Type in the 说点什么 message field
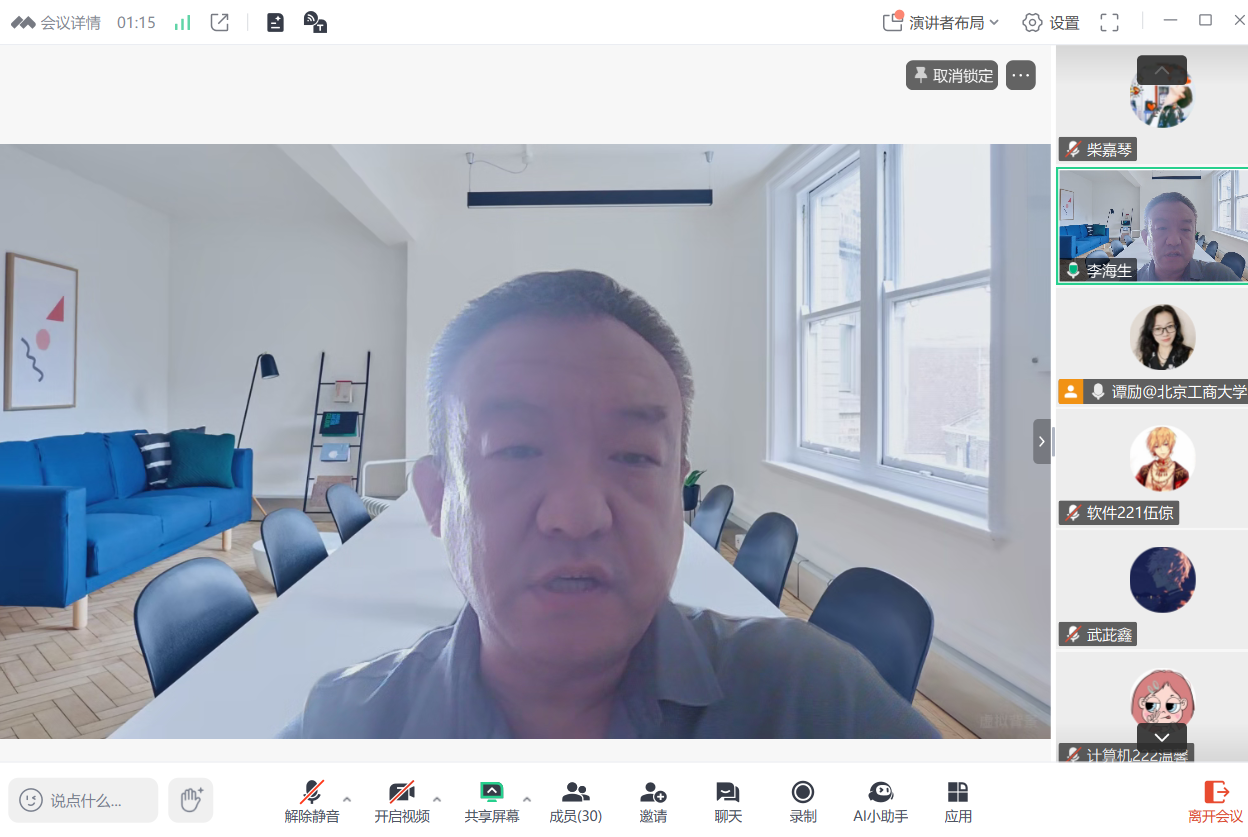 (x=85, y=800)
